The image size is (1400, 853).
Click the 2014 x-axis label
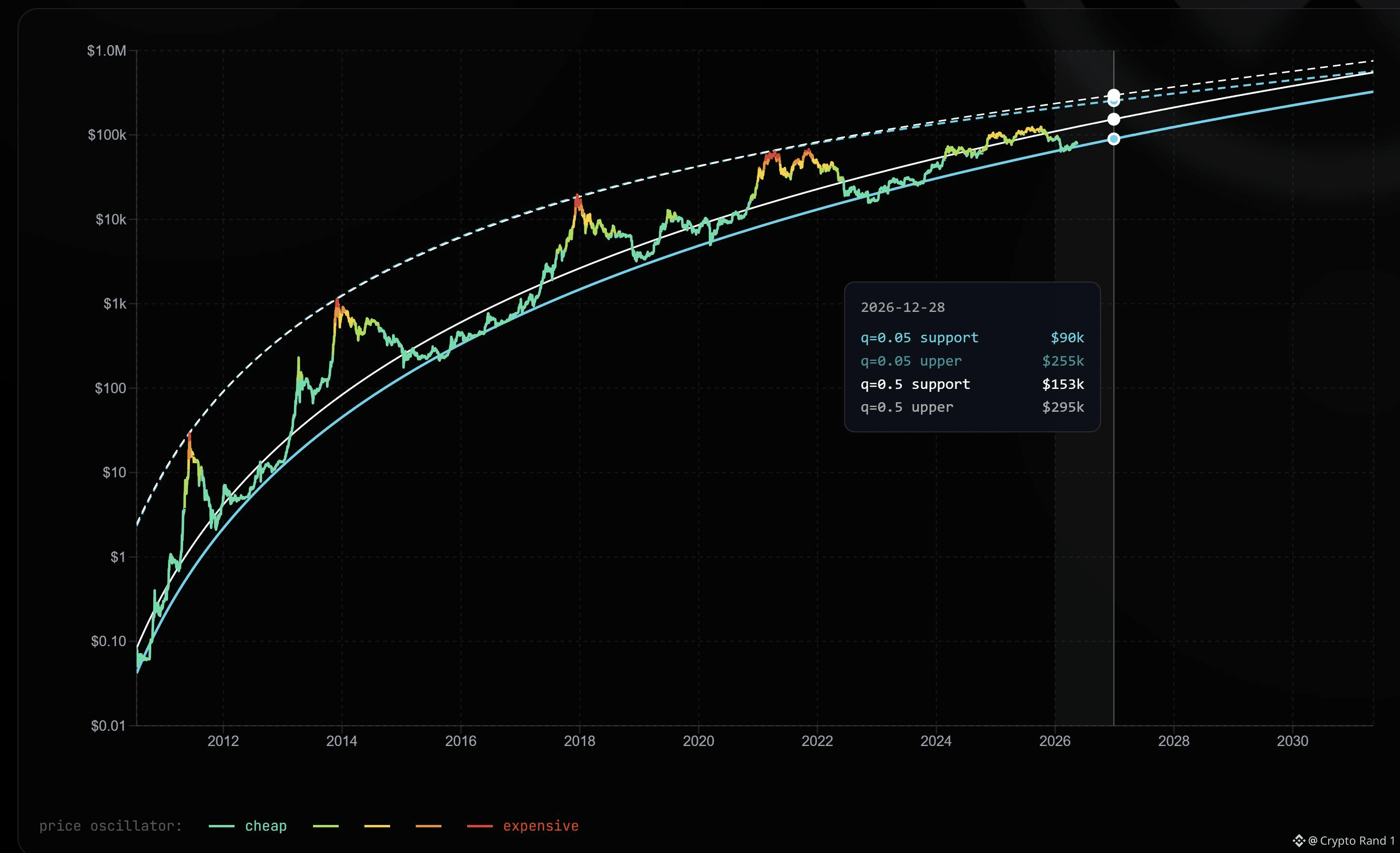[342, 741]
